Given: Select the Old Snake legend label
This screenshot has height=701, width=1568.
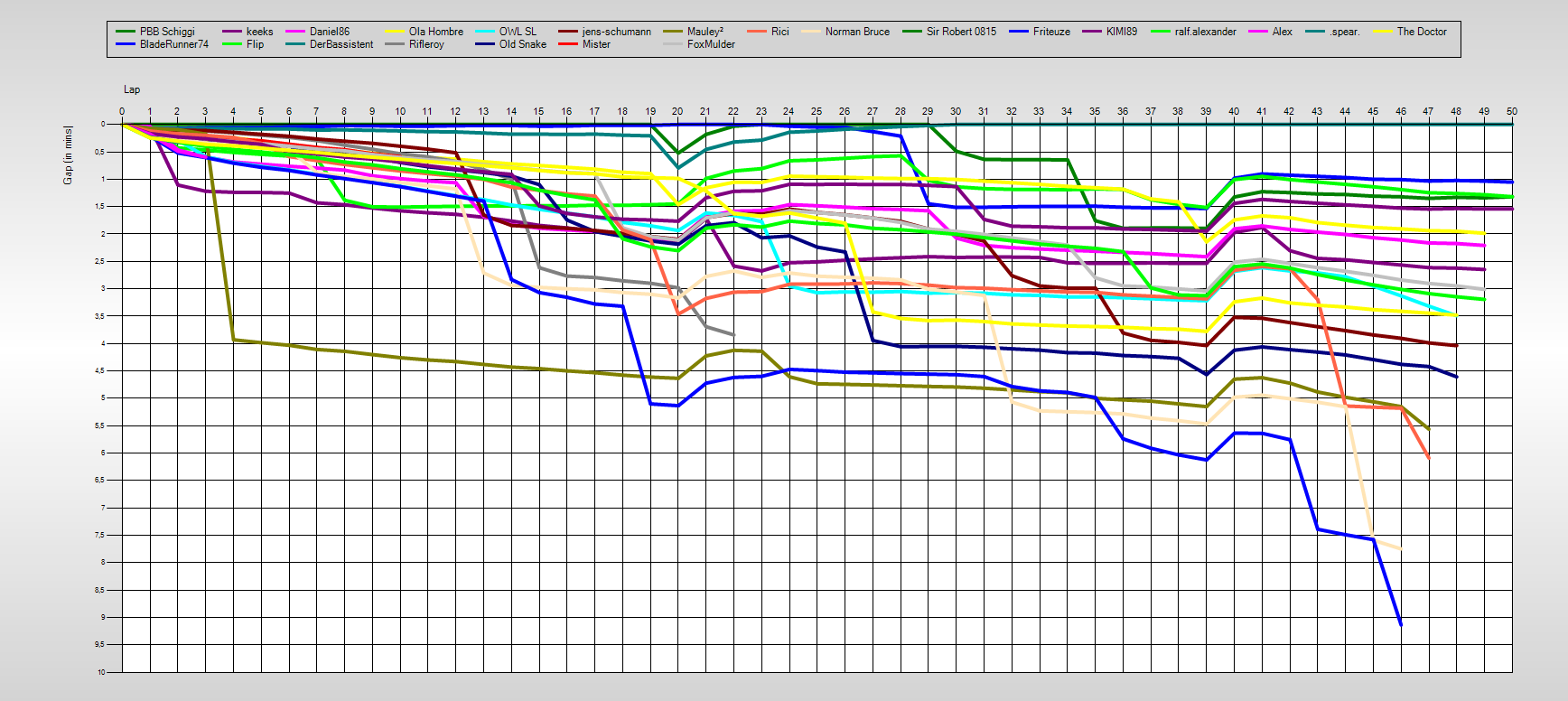Looking at the screenshot, I should (x=522, y=44).
